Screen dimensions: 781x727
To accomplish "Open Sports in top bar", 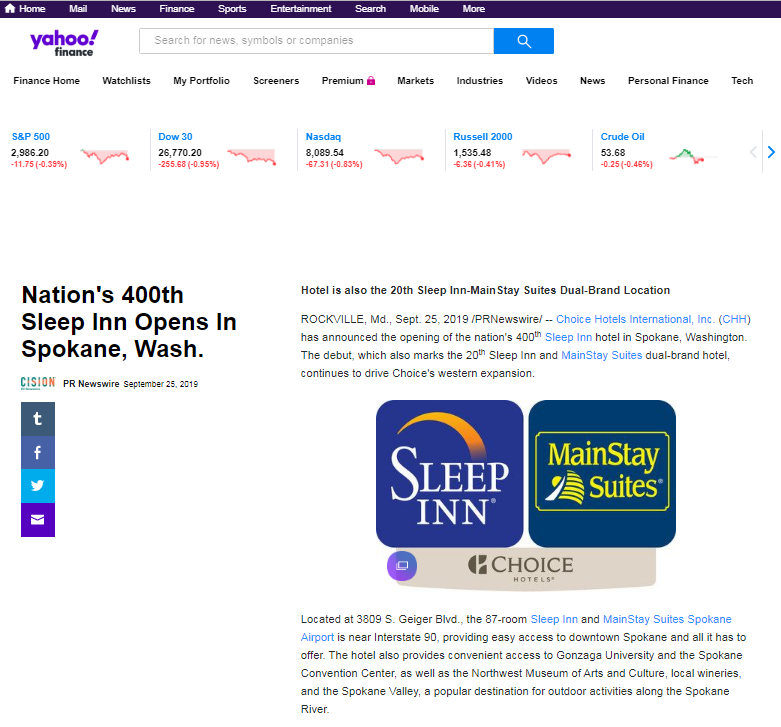I will point(232,8).
